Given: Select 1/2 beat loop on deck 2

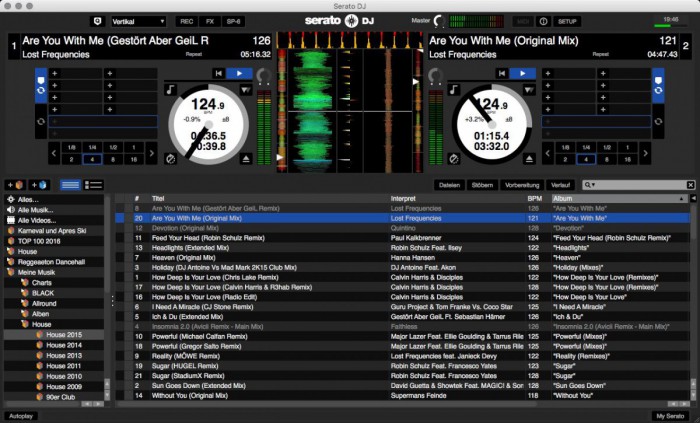Looking at the screenshot, I should pyautogui.click(x=607, y=147).
